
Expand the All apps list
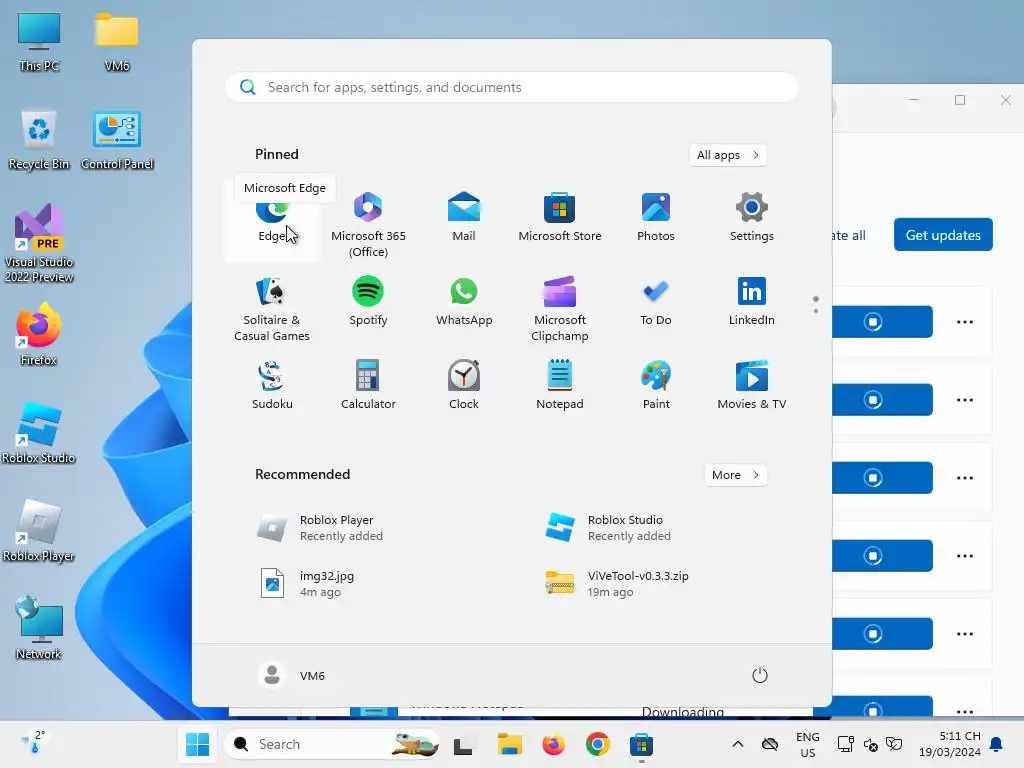click(728, 155)
